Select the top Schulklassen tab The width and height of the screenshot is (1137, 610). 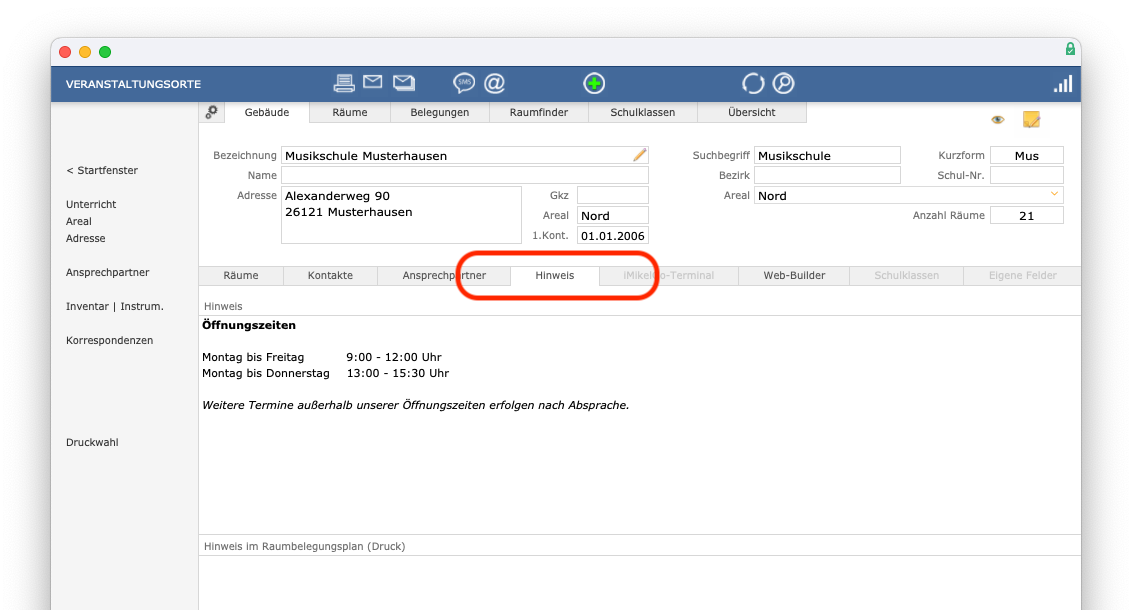pos(642,112)
